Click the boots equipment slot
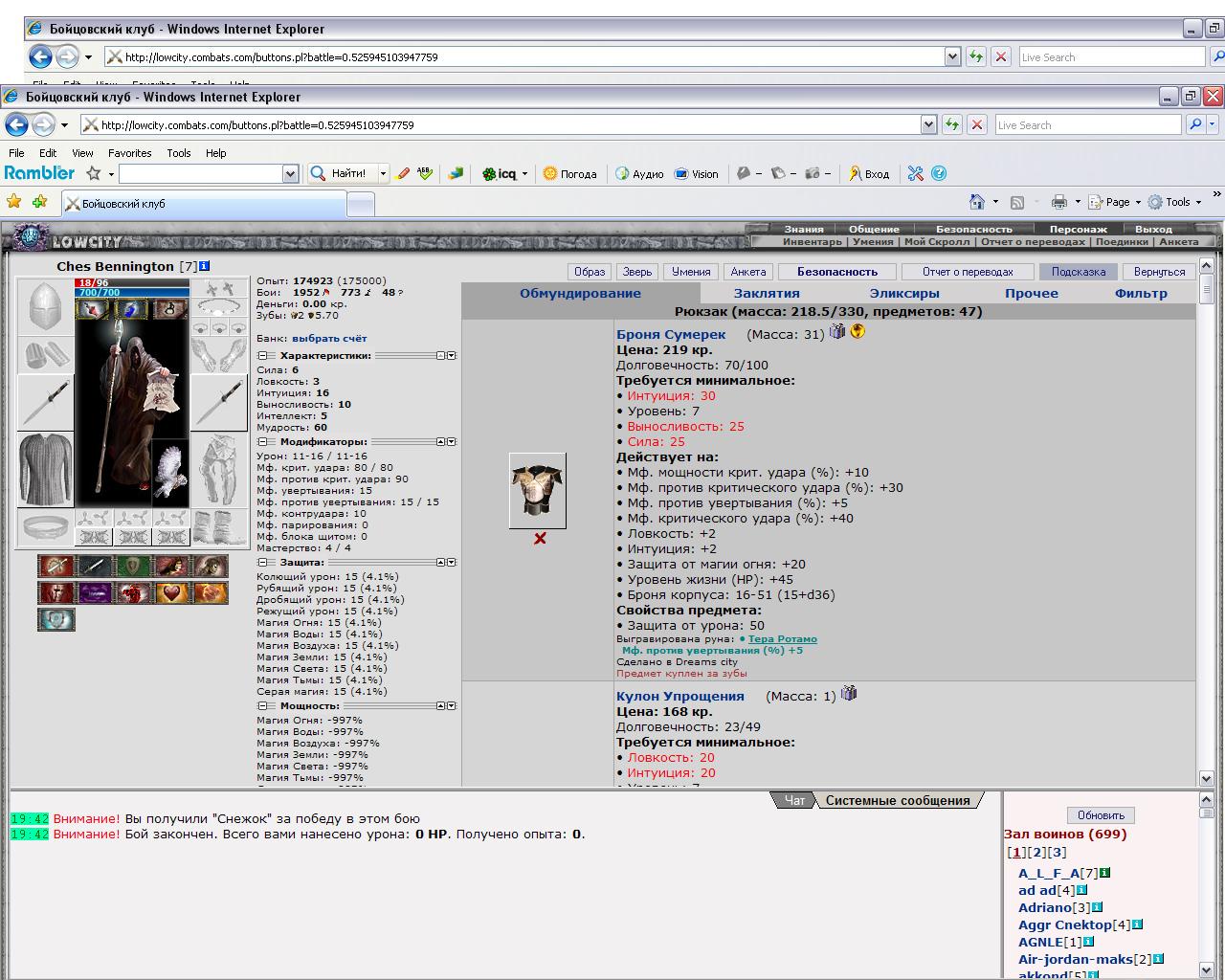 click(x=219, y=526)
